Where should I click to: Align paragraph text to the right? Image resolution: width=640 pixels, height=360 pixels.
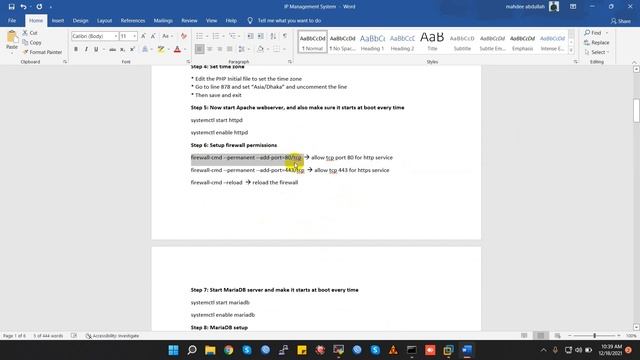pos(220,49)
